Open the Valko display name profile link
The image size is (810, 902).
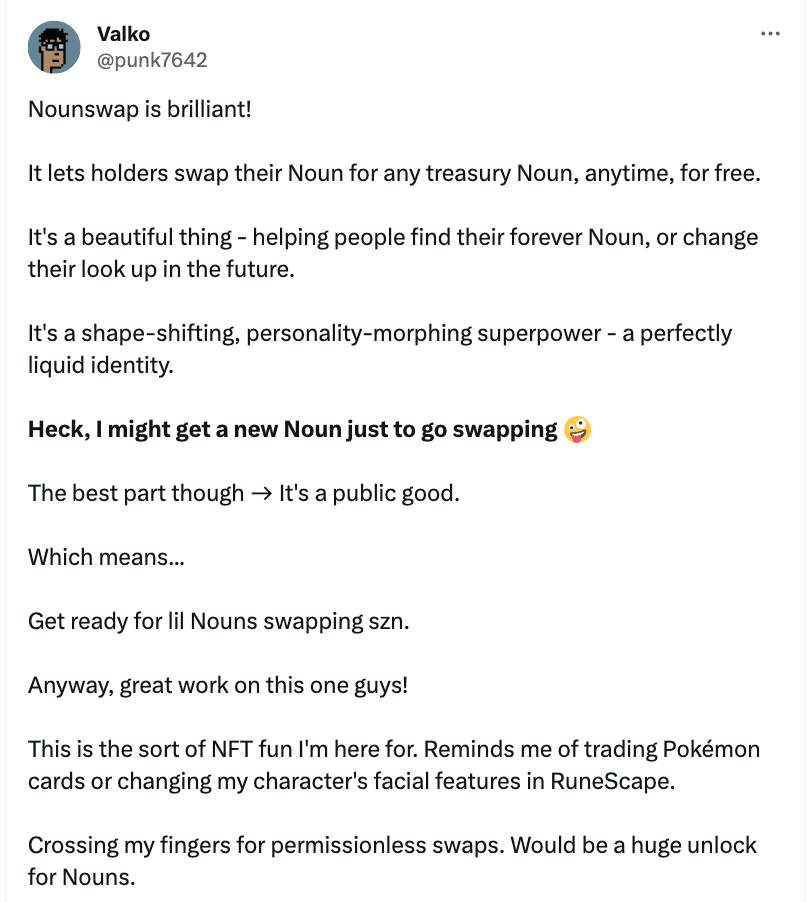[123, 35]
